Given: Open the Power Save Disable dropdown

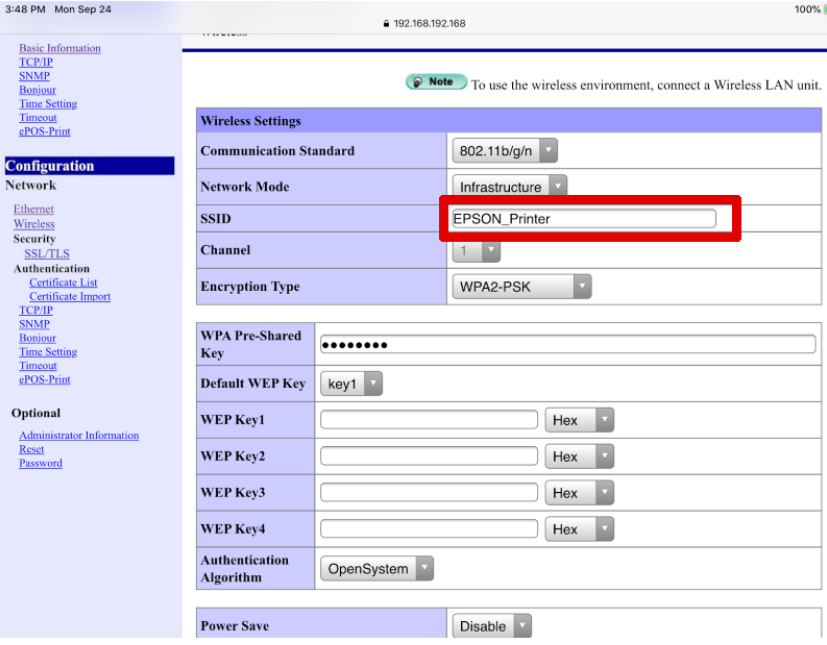Looking at the screenshot, I should pyautogui.click(x=492, y=626).
